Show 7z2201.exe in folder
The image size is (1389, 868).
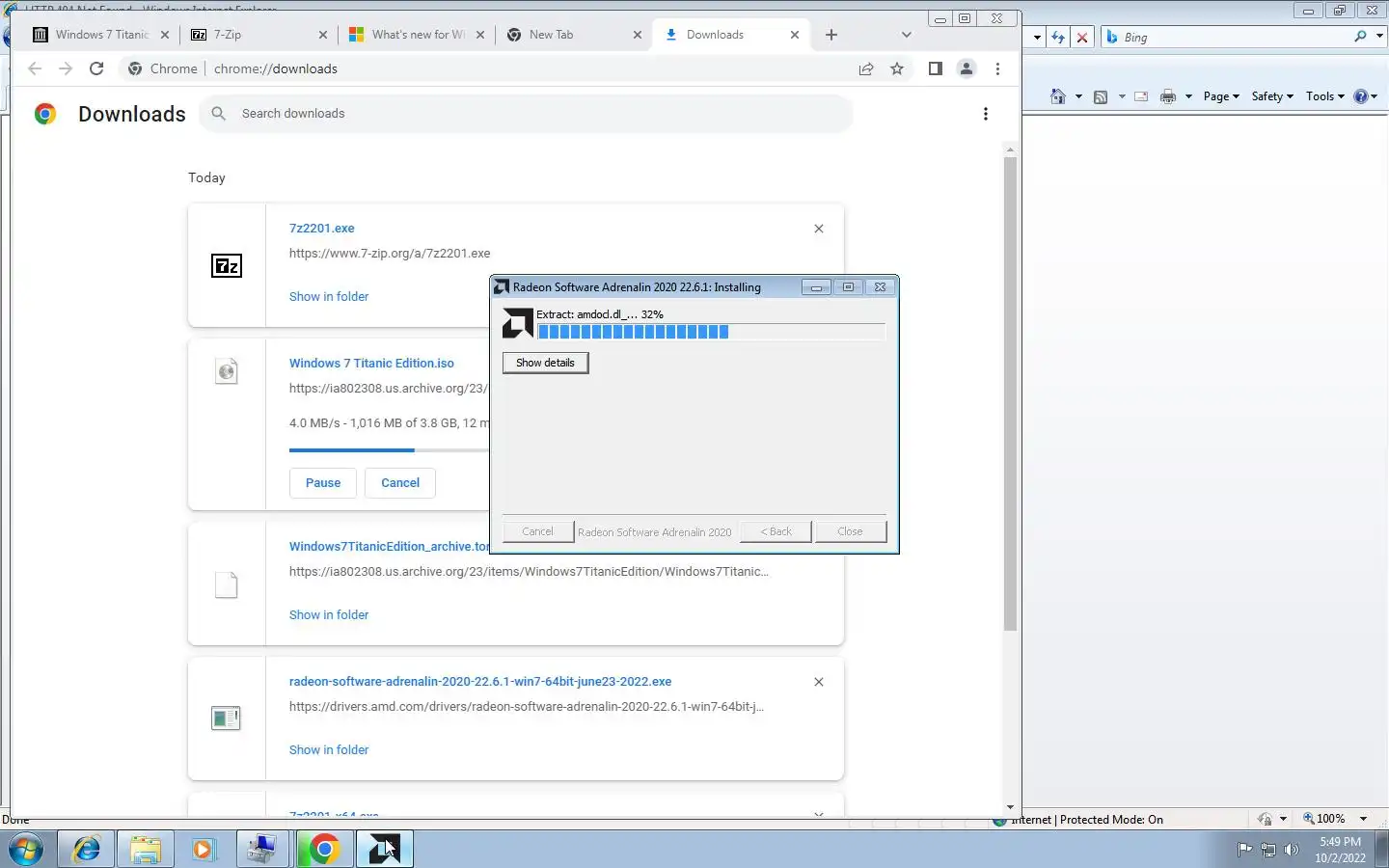click(329, 297)
